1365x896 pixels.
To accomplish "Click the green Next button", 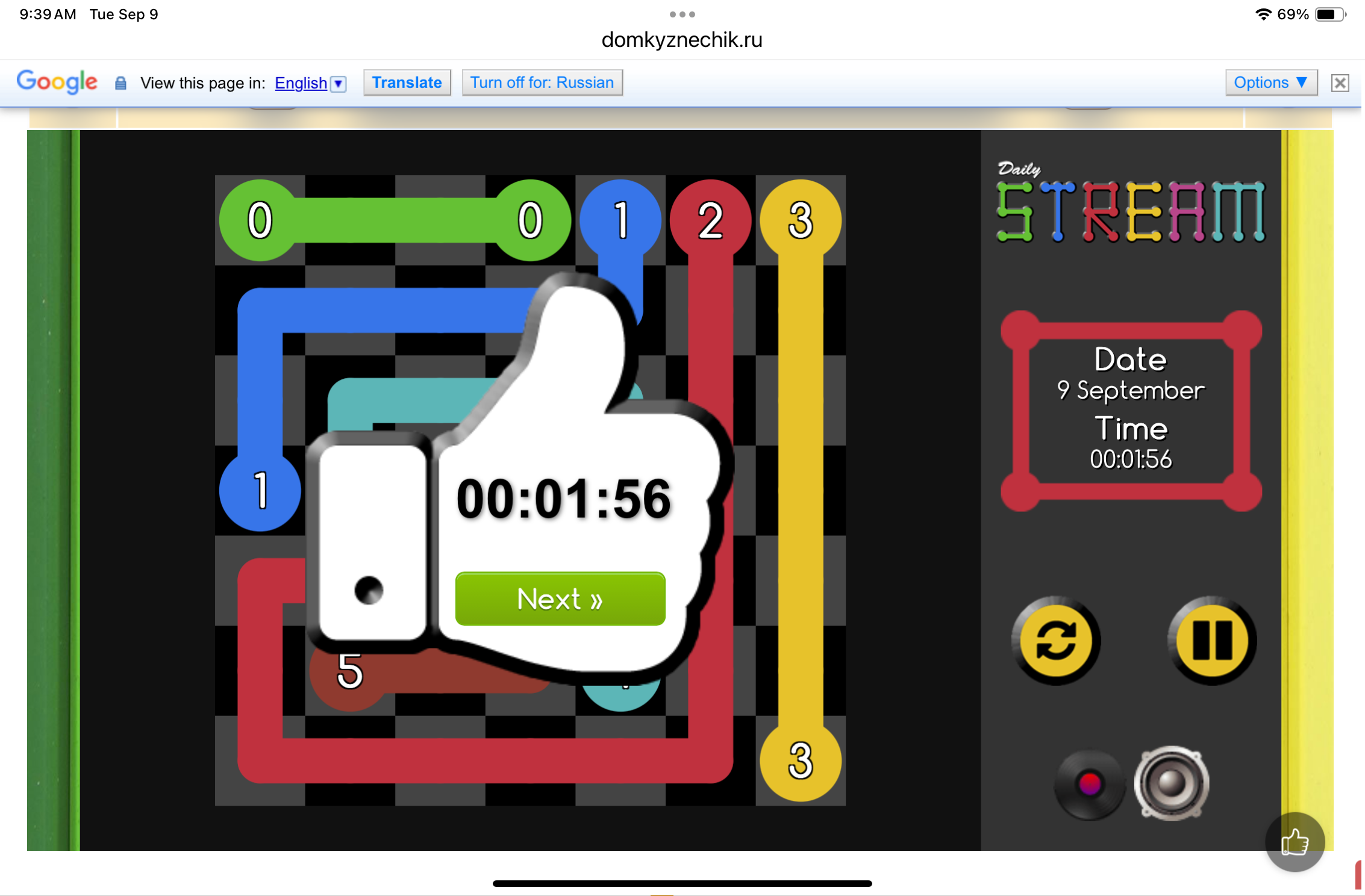I will coord(560,599).
